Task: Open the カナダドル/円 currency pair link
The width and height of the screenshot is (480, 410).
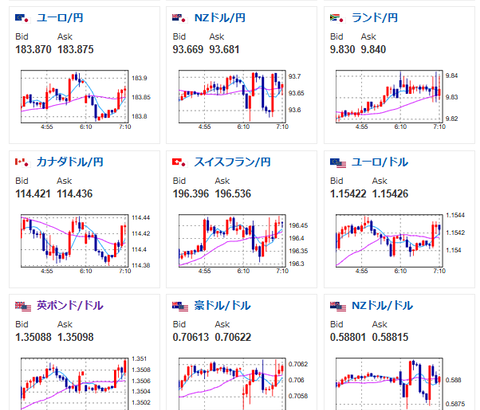Action: tap(70, 162)
